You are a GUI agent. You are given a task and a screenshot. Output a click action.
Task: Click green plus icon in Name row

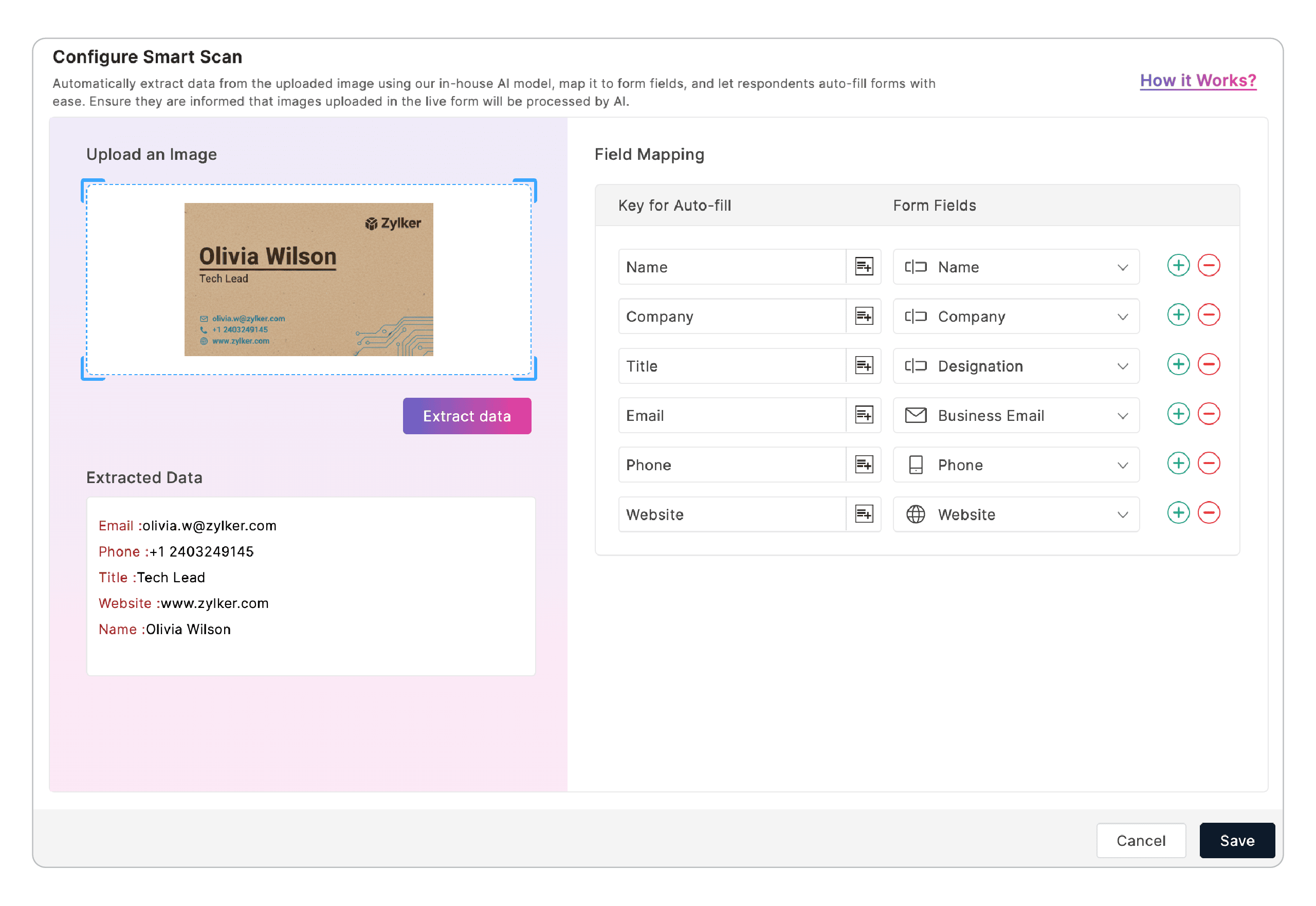point(1178,266)
